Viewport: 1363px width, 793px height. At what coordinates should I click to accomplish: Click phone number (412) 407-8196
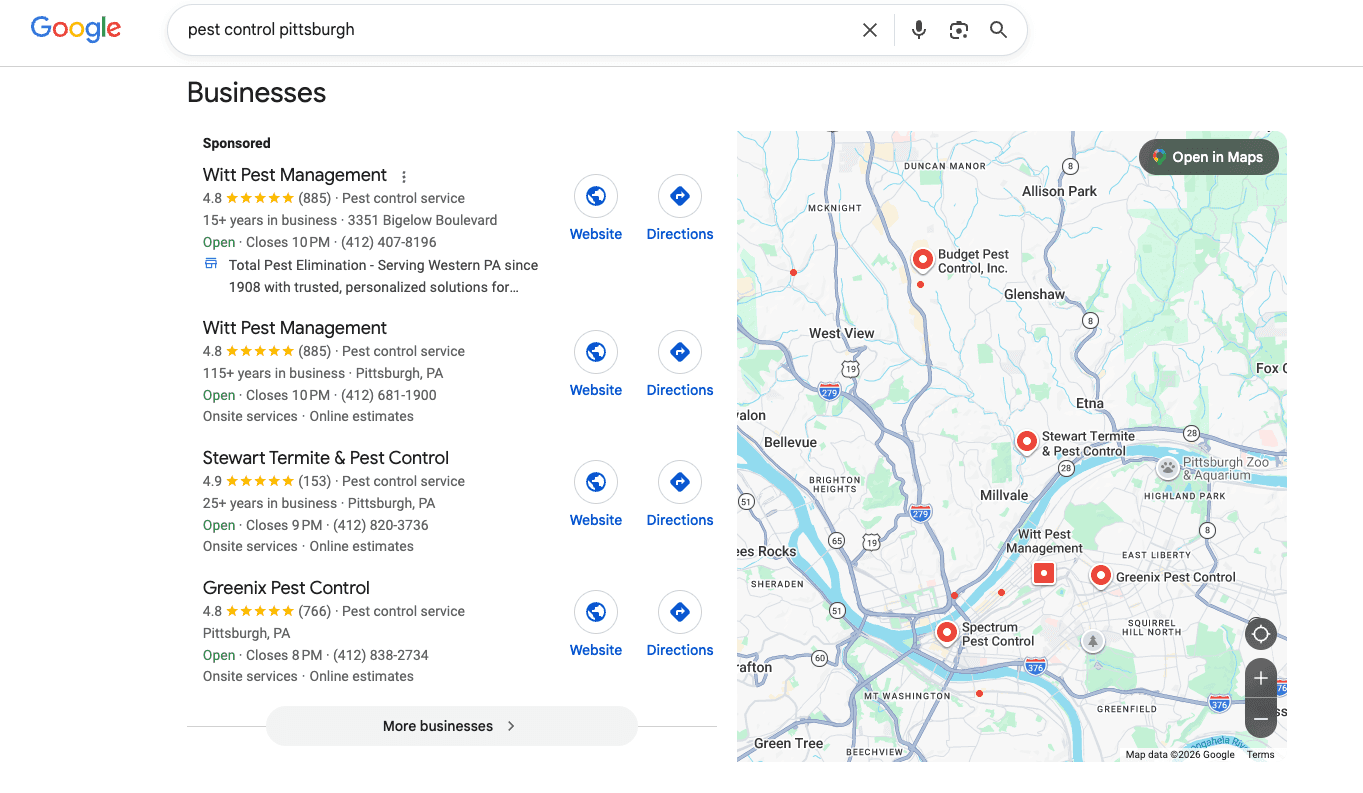pyautogui.click(x=389, y=242)
